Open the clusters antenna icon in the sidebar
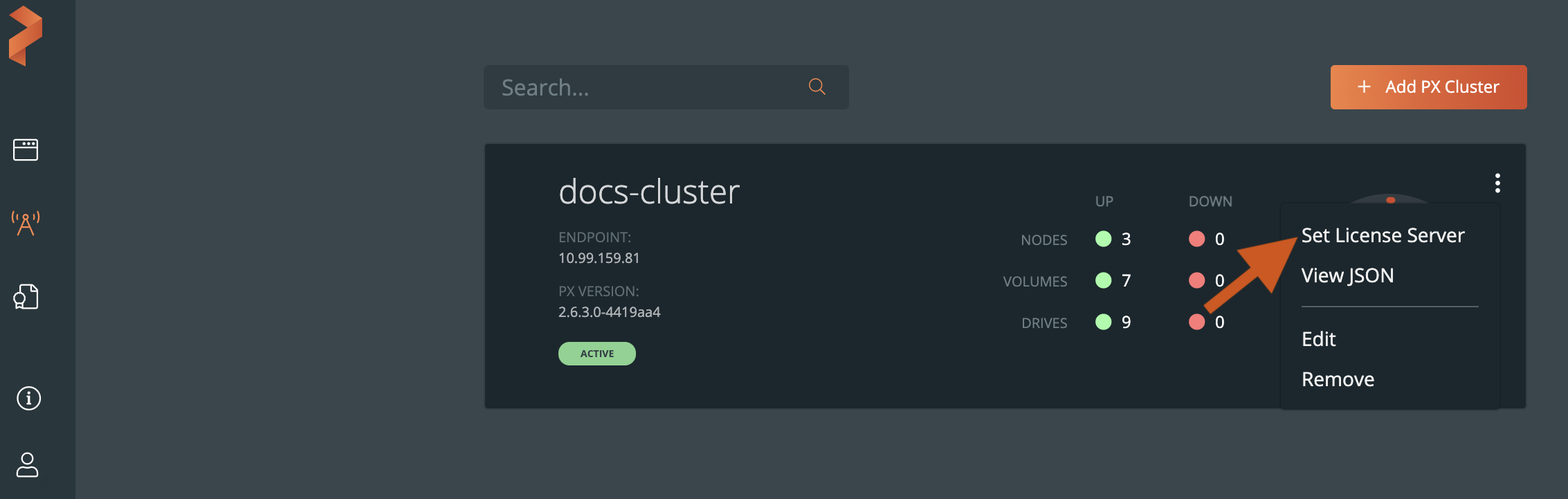1568x499 pixels. click(26, 224)
